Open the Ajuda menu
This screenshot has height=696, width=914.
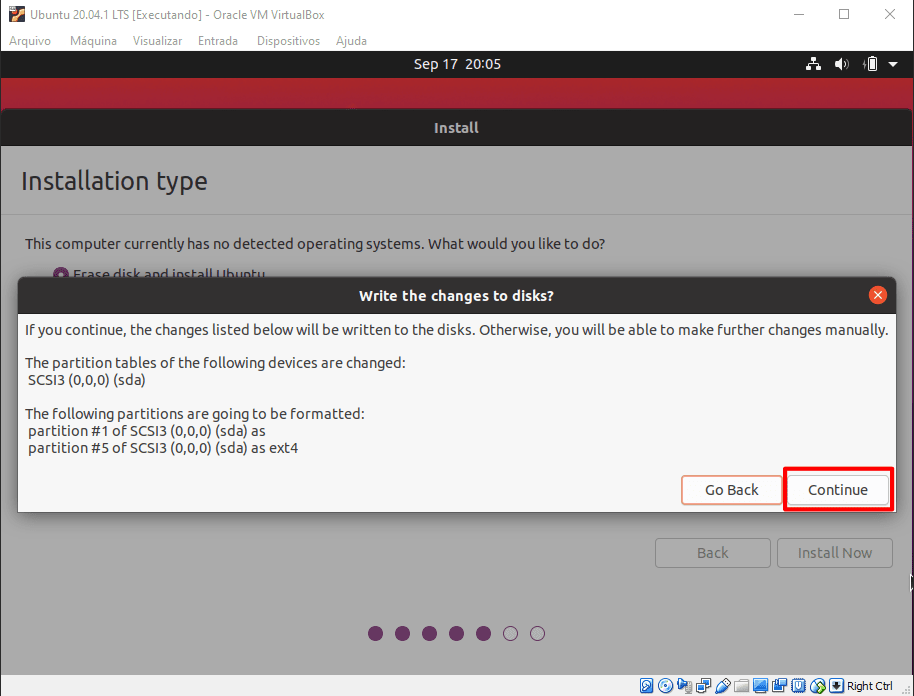tap(351, 41)
